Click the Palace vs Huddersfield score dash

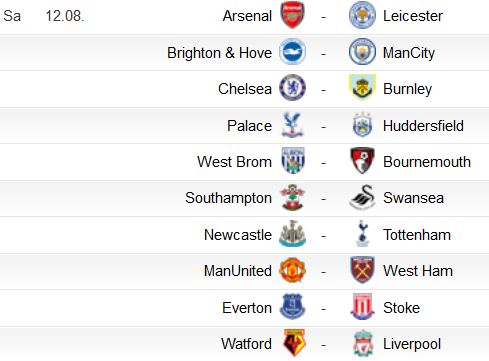[323, 127]
